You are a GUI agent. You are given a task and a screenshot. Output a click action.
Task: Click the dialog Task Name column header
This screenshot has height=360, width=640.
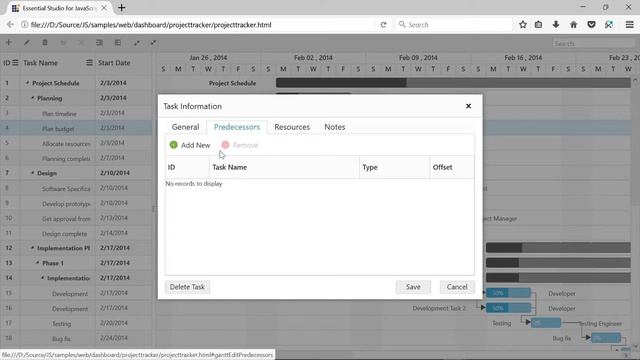(x=284, y=167)
